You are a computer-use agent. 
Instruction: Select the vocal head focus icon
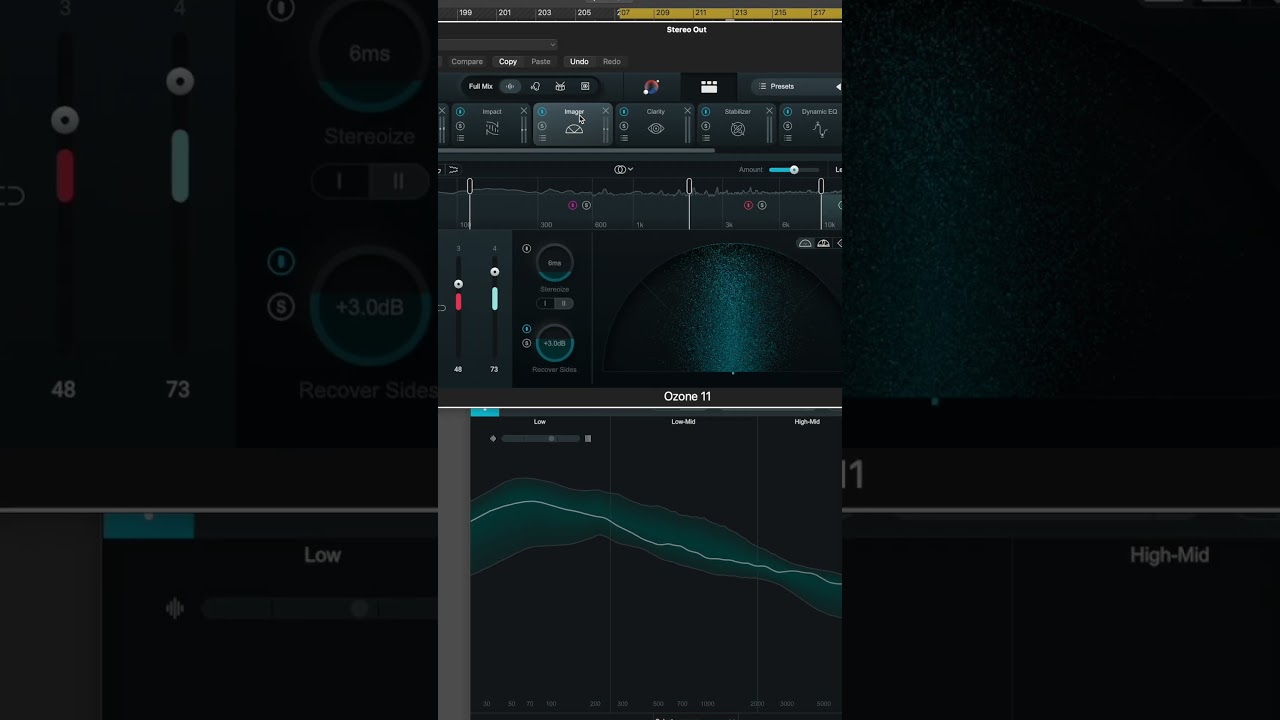click(x=535, y=86)
